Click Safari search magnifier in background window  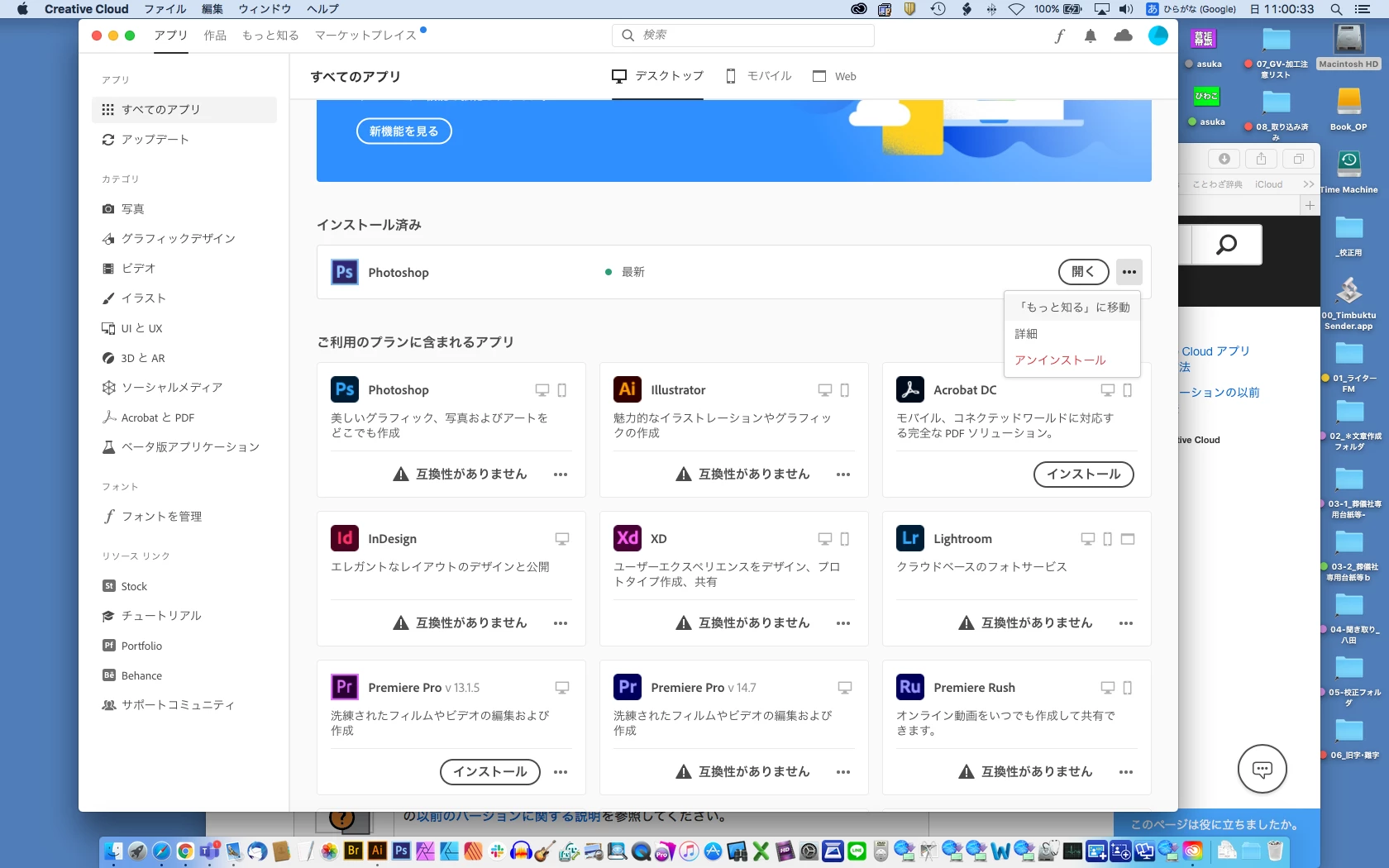pos(1227,244)
